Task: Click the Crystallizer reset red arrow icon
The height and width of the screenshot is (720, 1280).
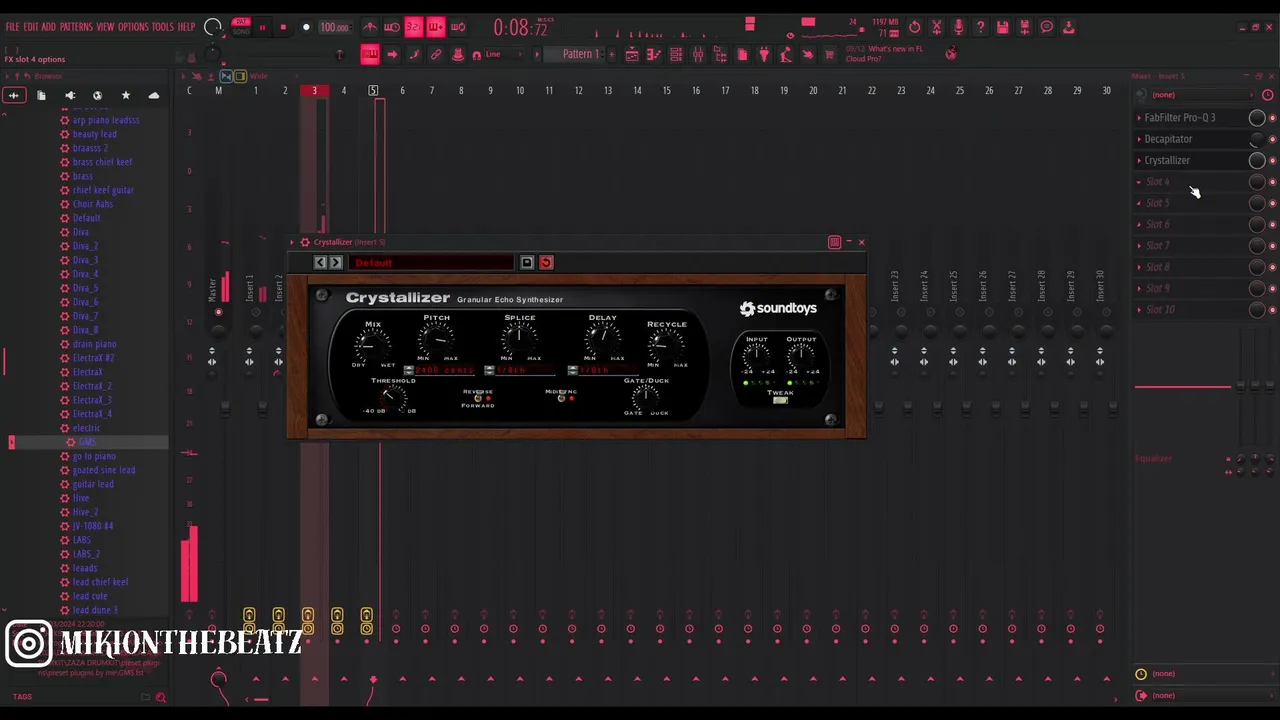Action: (546, 262)
